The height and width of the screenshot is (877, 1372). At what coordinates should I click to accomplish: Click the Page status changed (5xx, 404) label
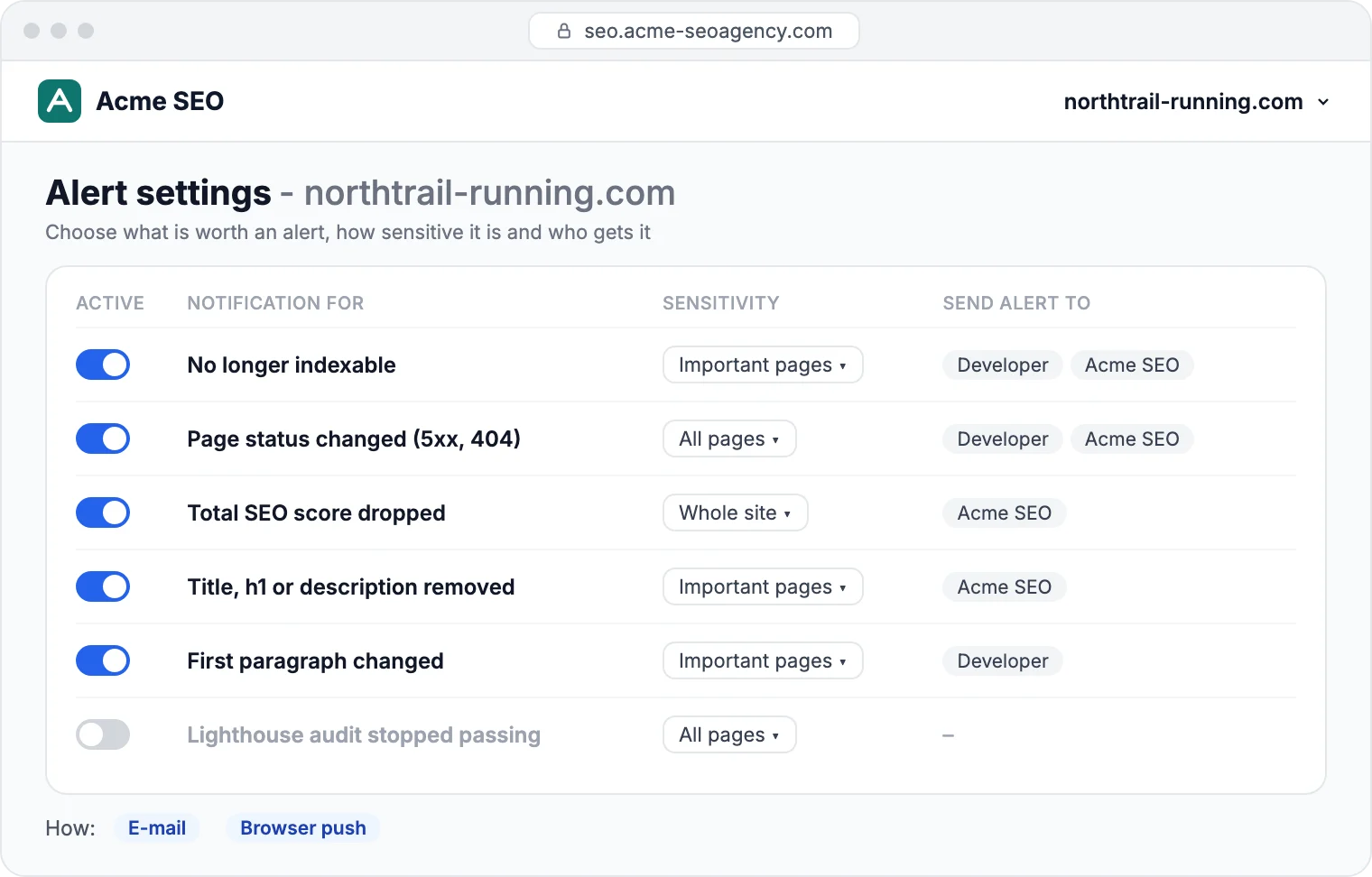(x=354, y=439)
